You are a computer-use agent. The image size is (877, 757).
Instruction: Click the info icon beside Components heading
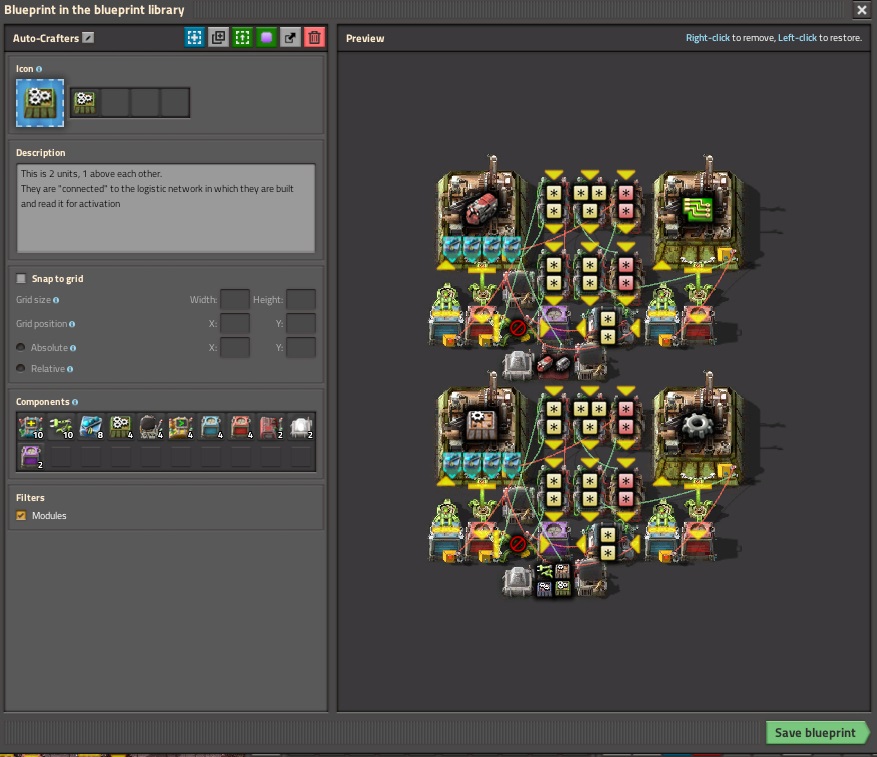pos(75,402)
